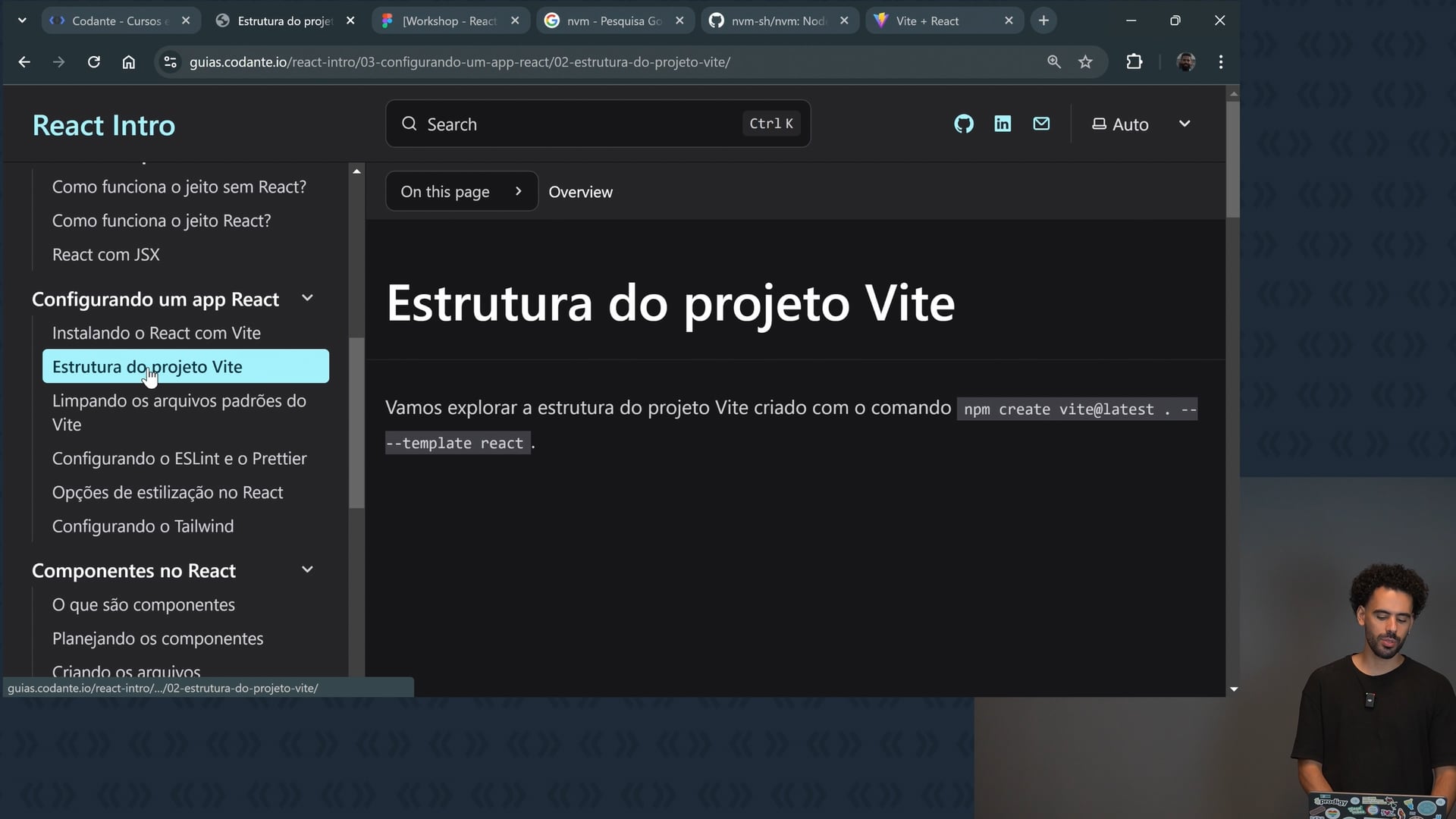Reload the page
The height and width of the screenshot is (819, 1456).
[94, 62]
